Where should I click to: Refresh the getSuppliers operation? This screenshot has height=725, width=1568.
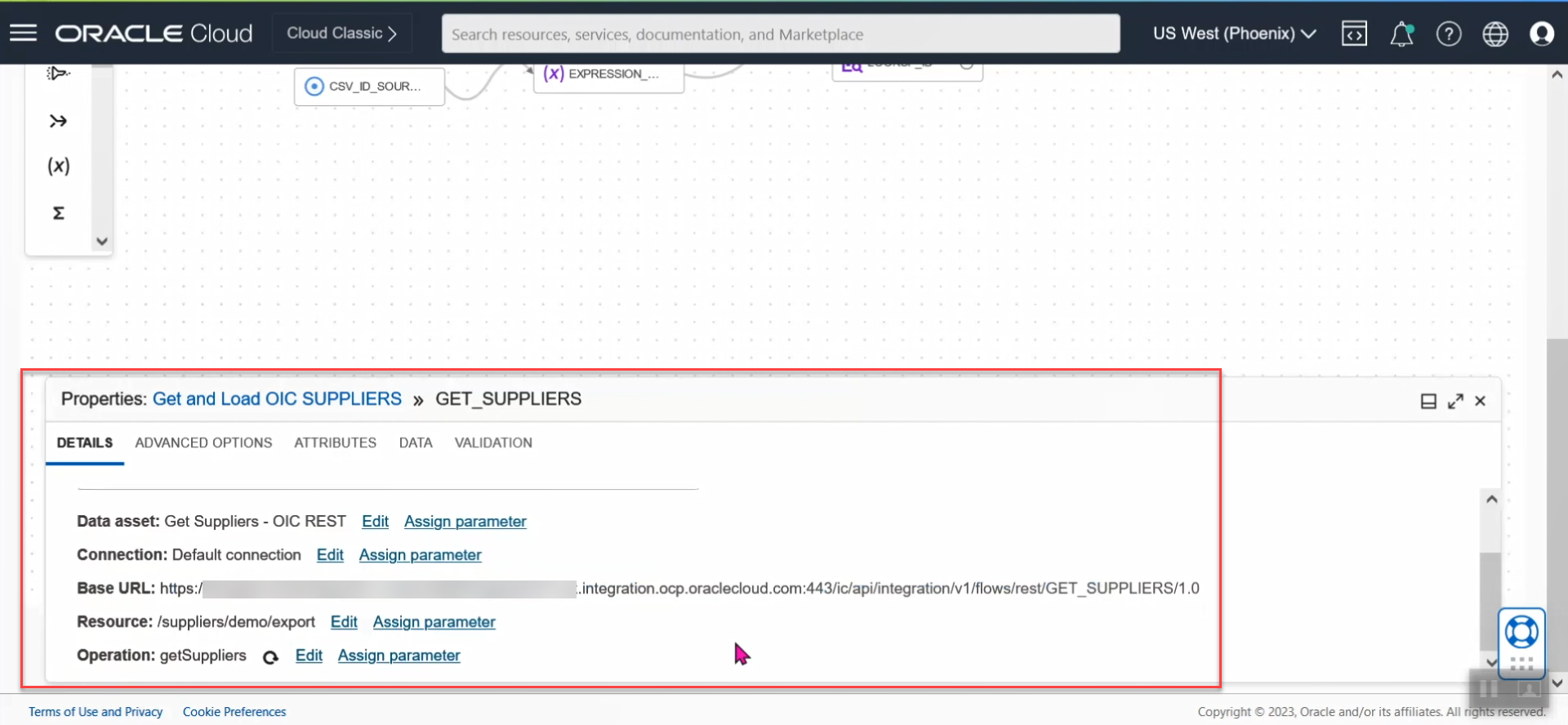(270, 656)
